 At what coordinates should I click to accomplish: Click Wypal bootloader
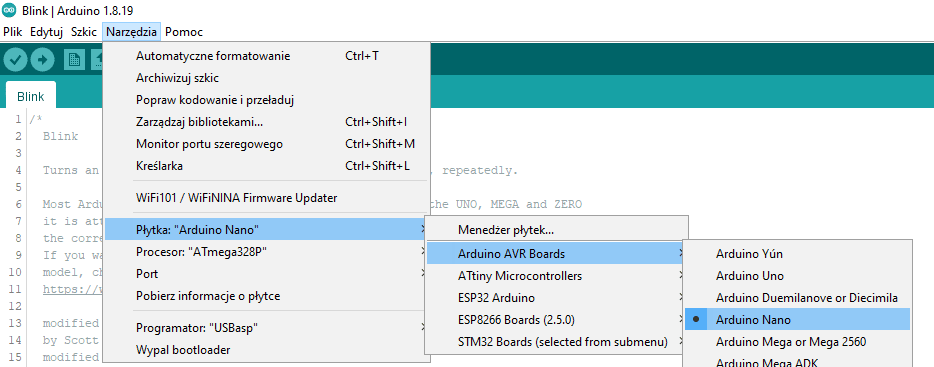266,350
